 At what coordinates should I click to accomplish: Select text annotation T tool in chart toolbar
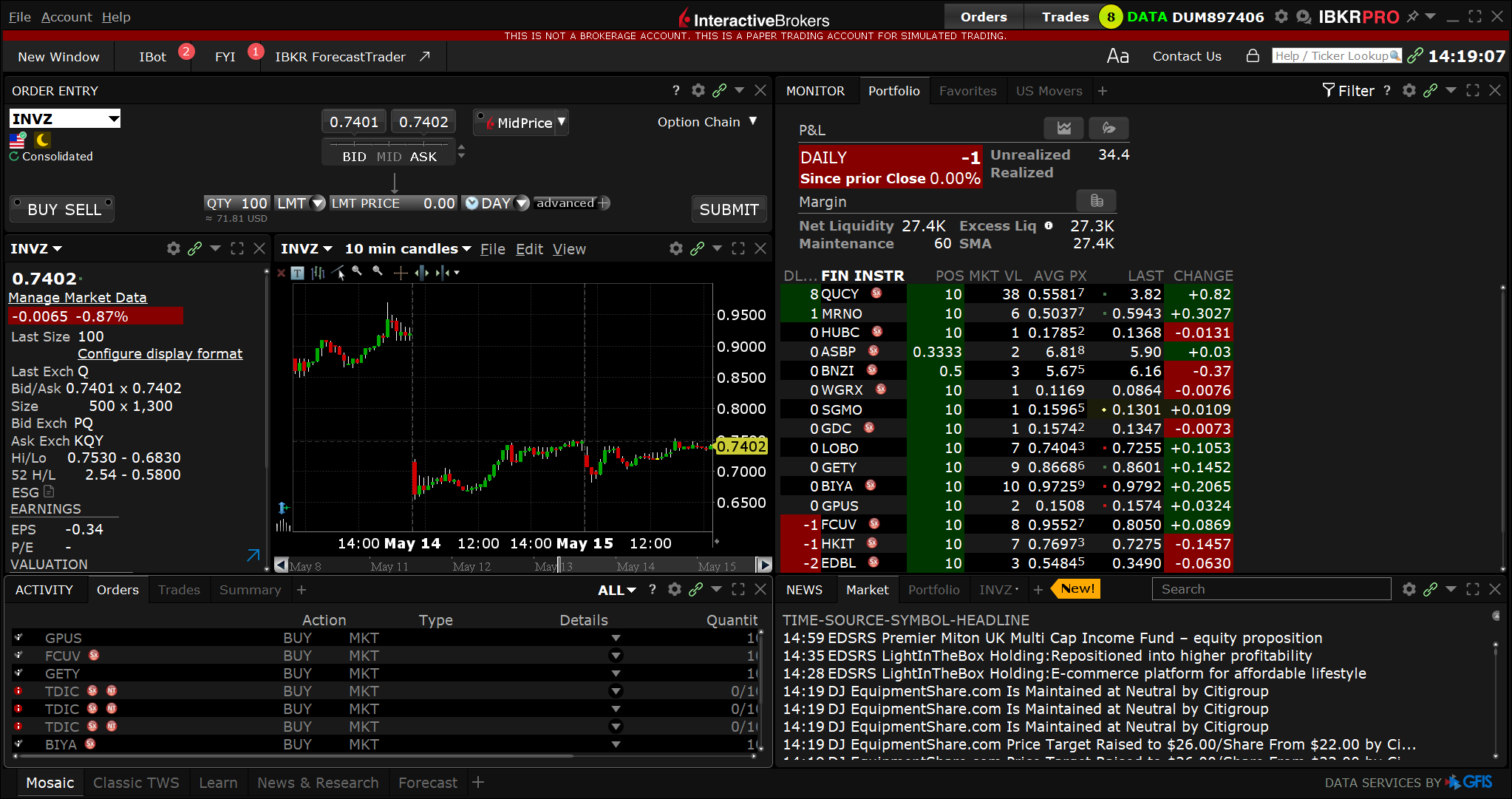[x=297, y=273]
